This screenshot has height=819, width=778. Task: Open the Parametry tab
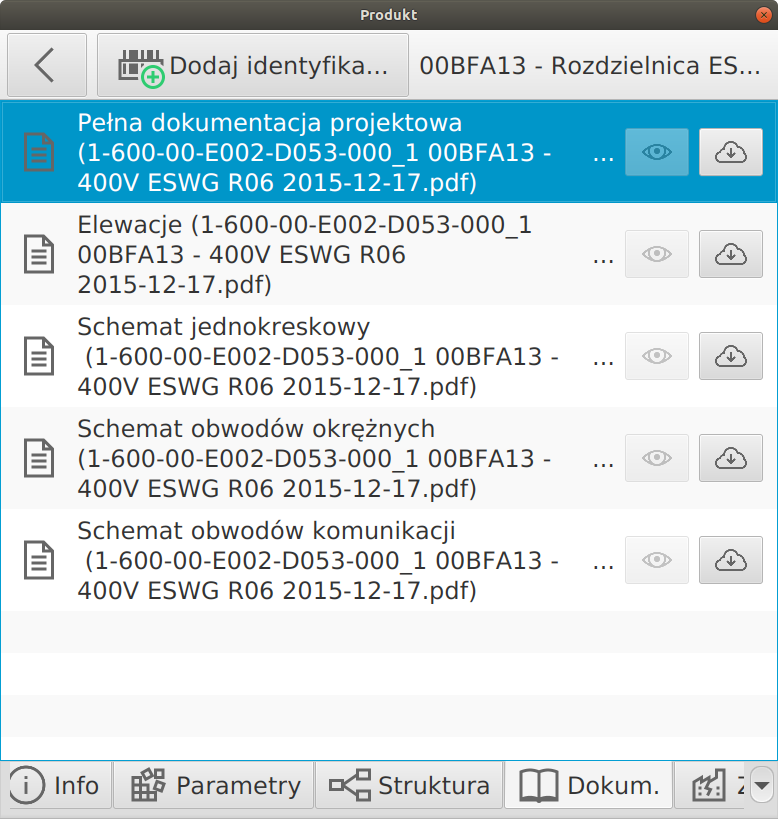tap(214, 786)
